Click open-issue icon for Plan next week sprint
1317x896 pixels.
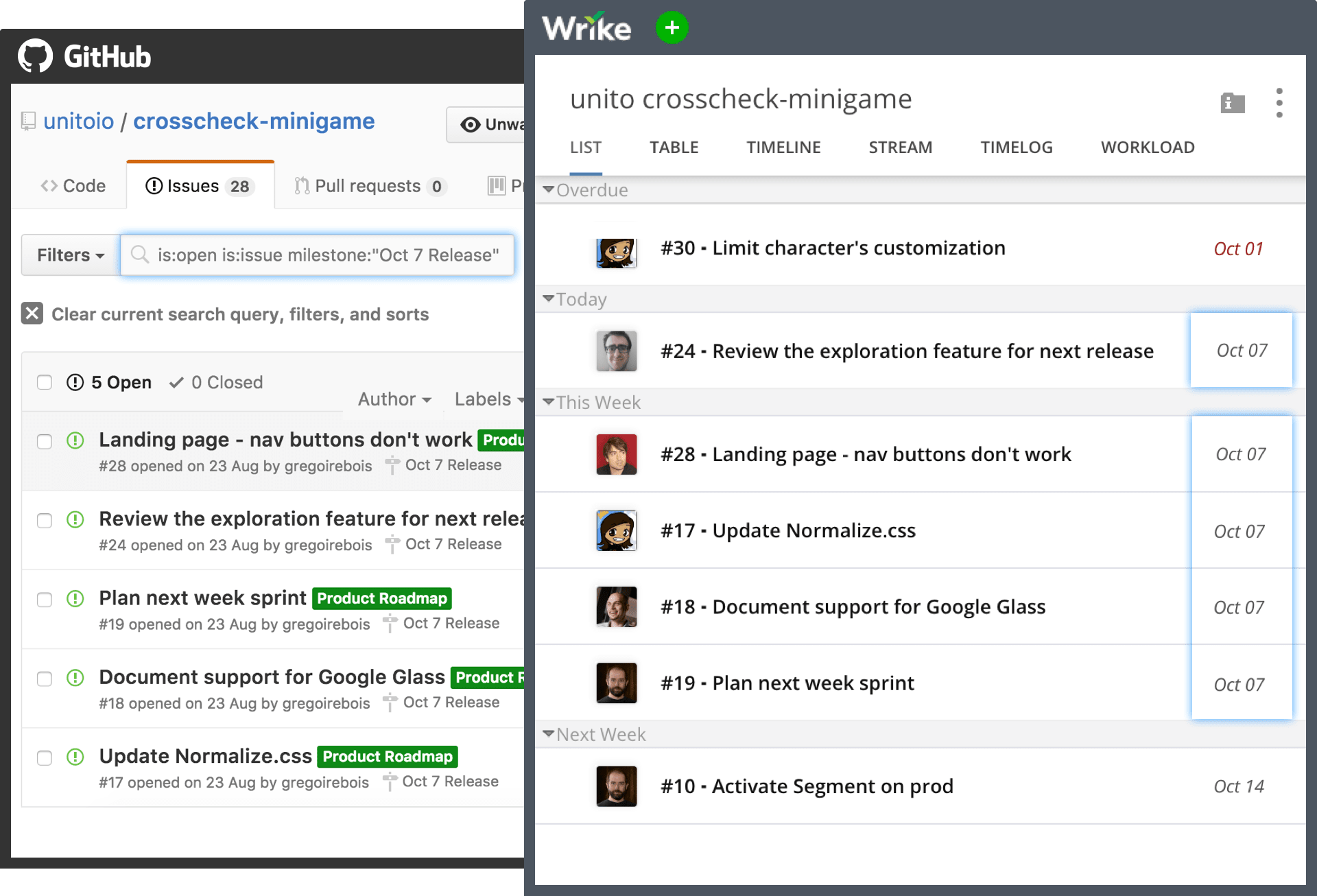click(x=75, y=598)
